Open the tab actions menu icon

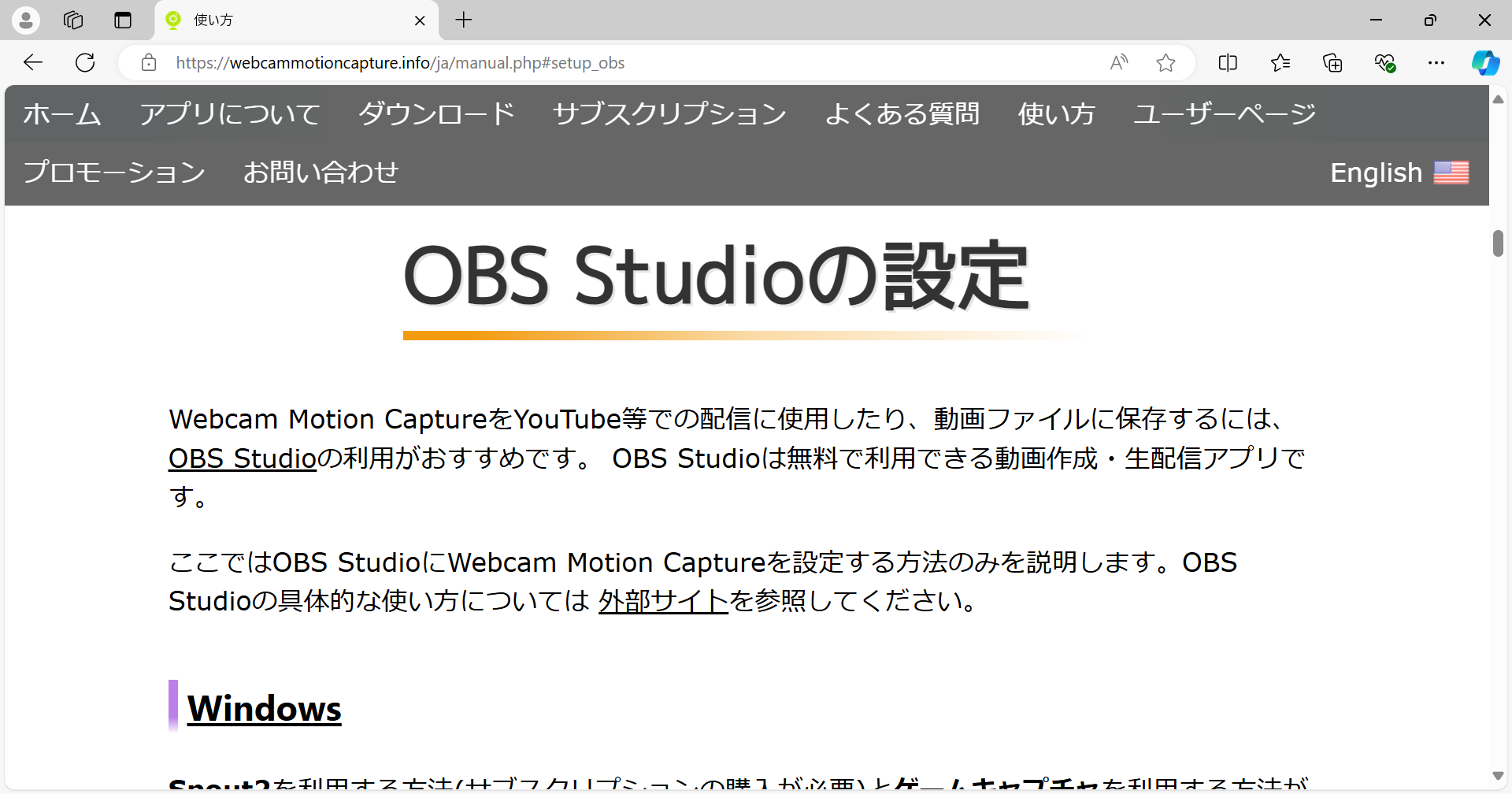point(123,20)
